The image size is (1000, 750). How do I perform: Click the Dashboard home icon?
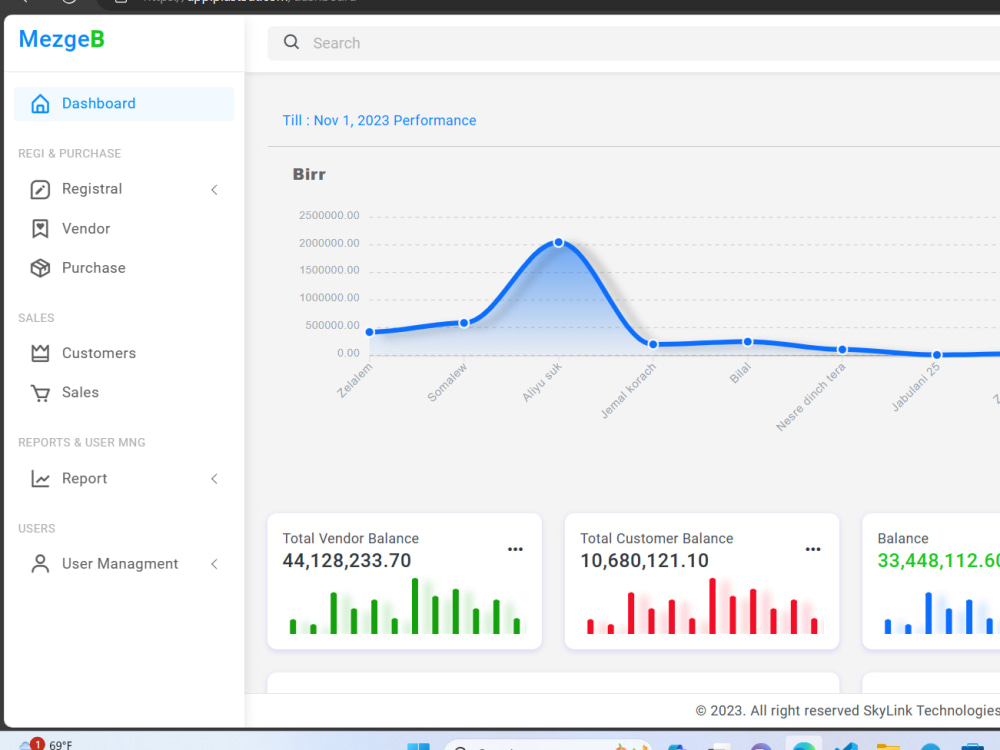tap(40, 103)
